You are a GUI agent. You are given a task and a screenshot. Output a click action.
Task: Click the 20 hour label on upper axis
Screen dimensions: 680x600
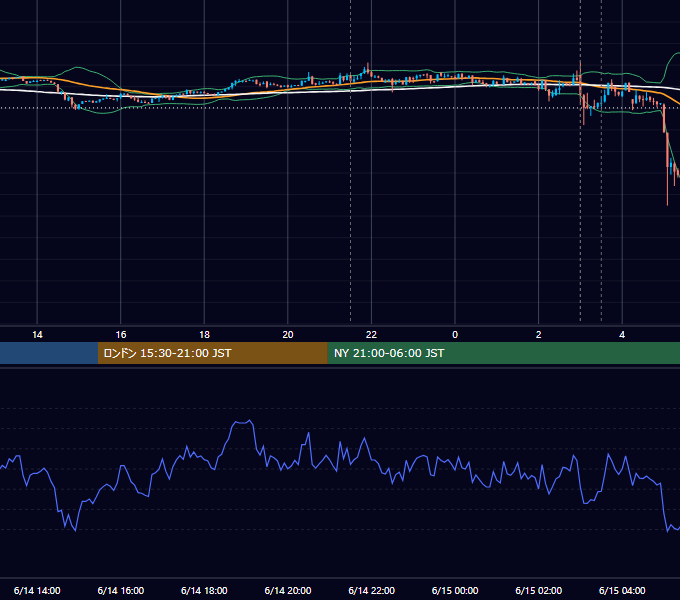(288, 335)
